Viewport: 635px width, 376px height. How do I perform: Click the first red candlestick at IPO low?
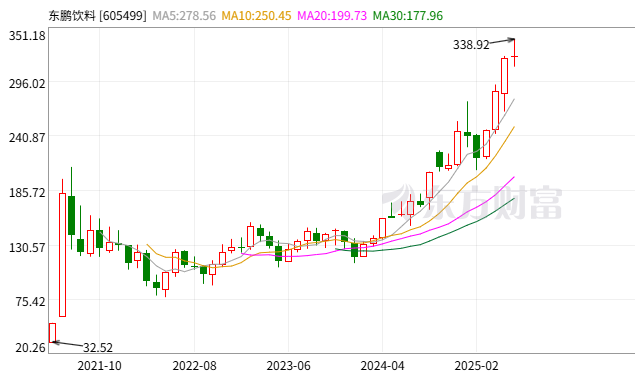pyautogui.click(x=52, y=333)
